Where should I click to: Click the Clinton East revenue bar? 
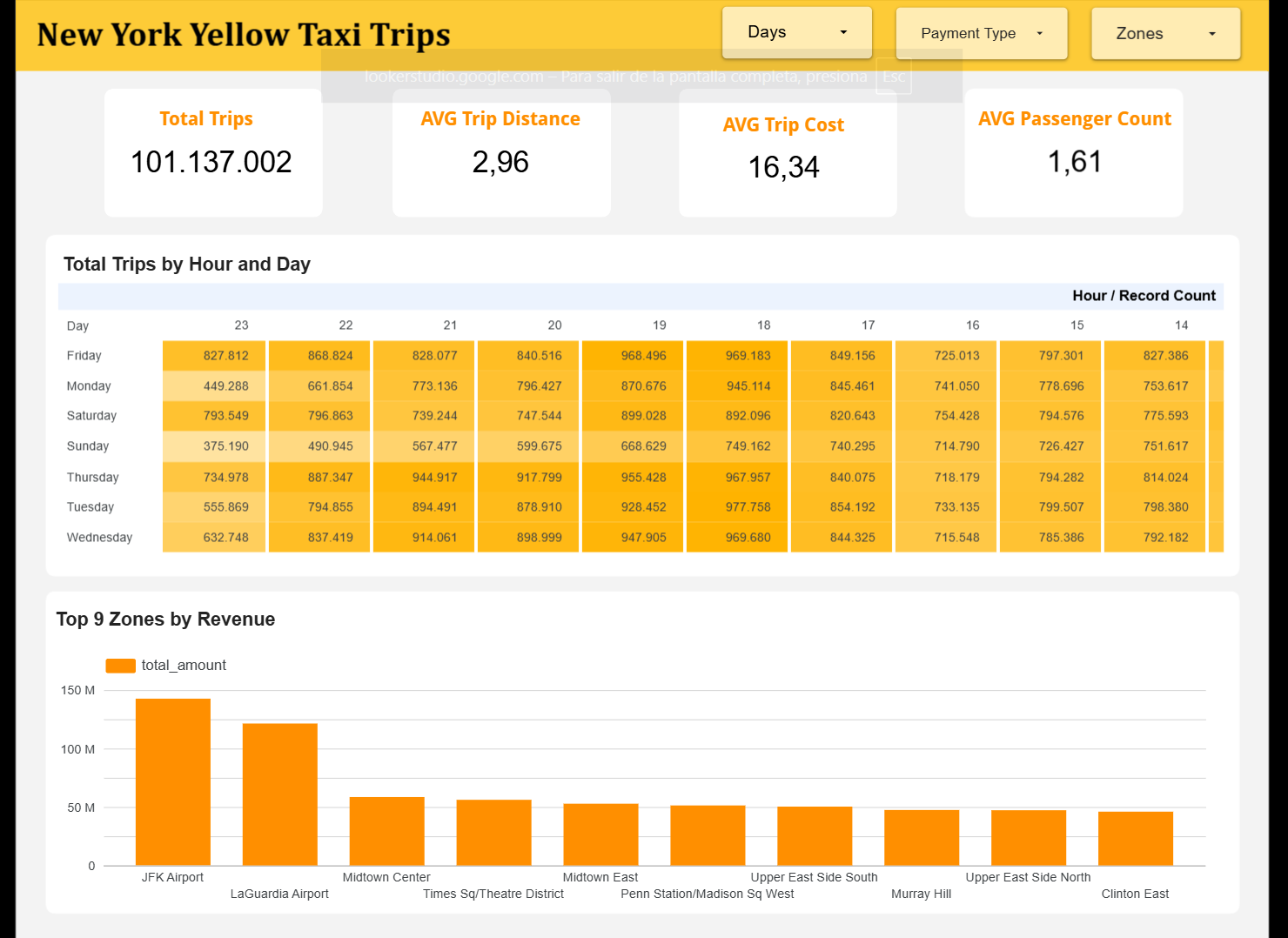(x=1135, y=838)
